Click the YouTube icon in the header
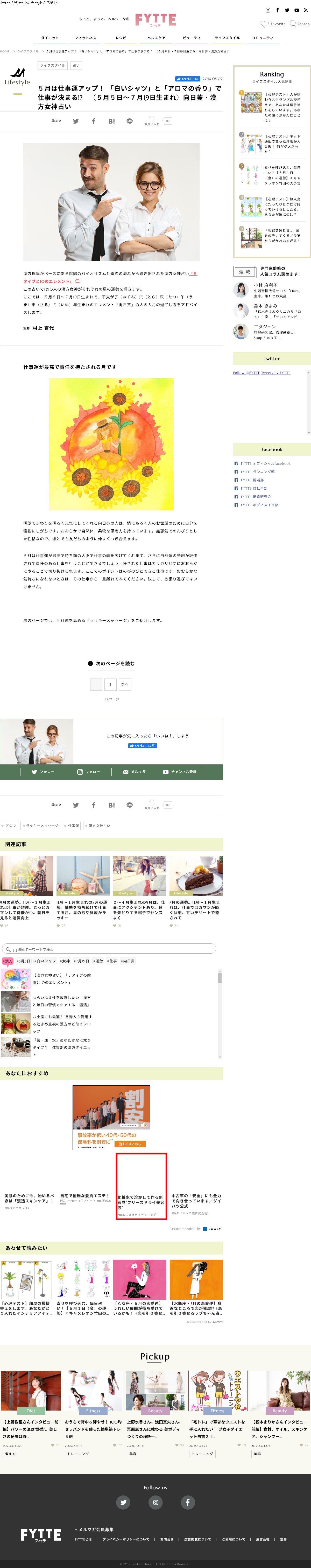Image resolution: width=311 pixels, height=1568 pixels. (x=296, y=10)
